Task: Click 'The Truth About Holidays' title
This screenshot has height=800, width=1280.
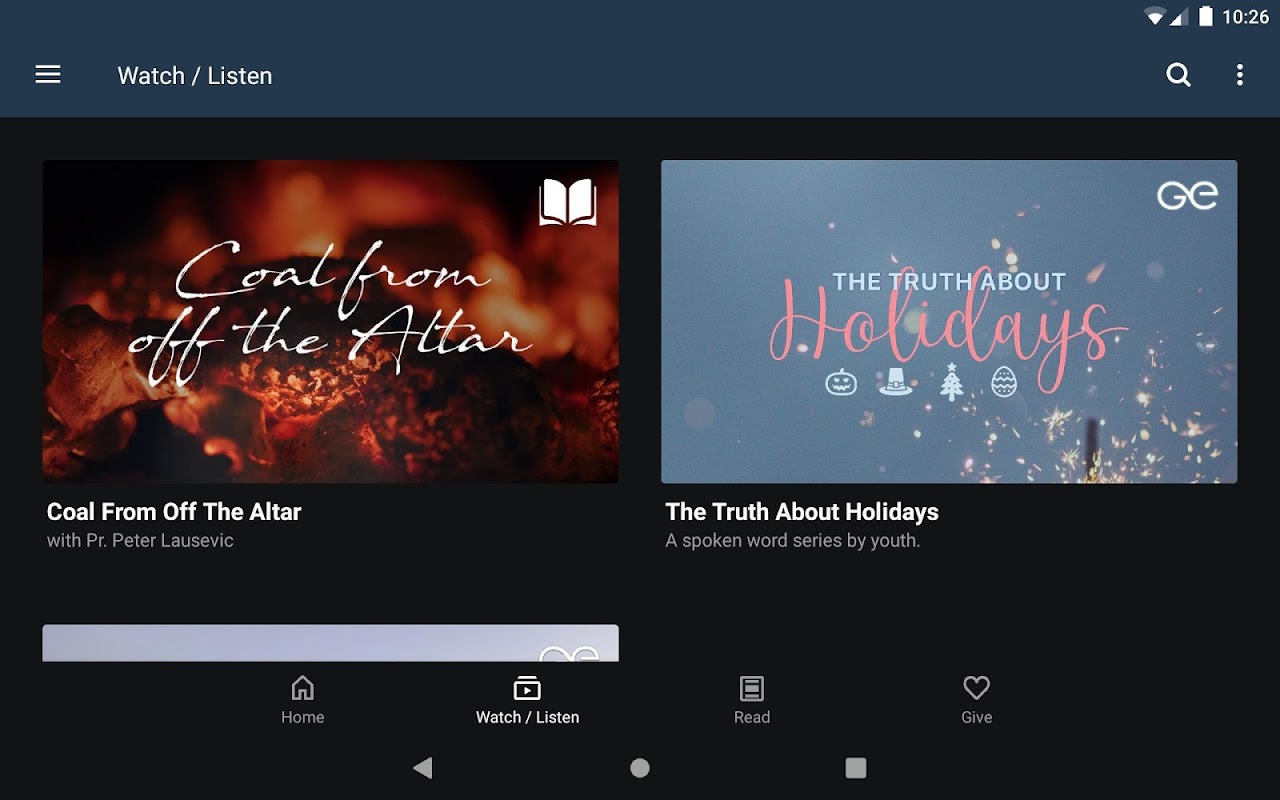Action: coord(802,512)
